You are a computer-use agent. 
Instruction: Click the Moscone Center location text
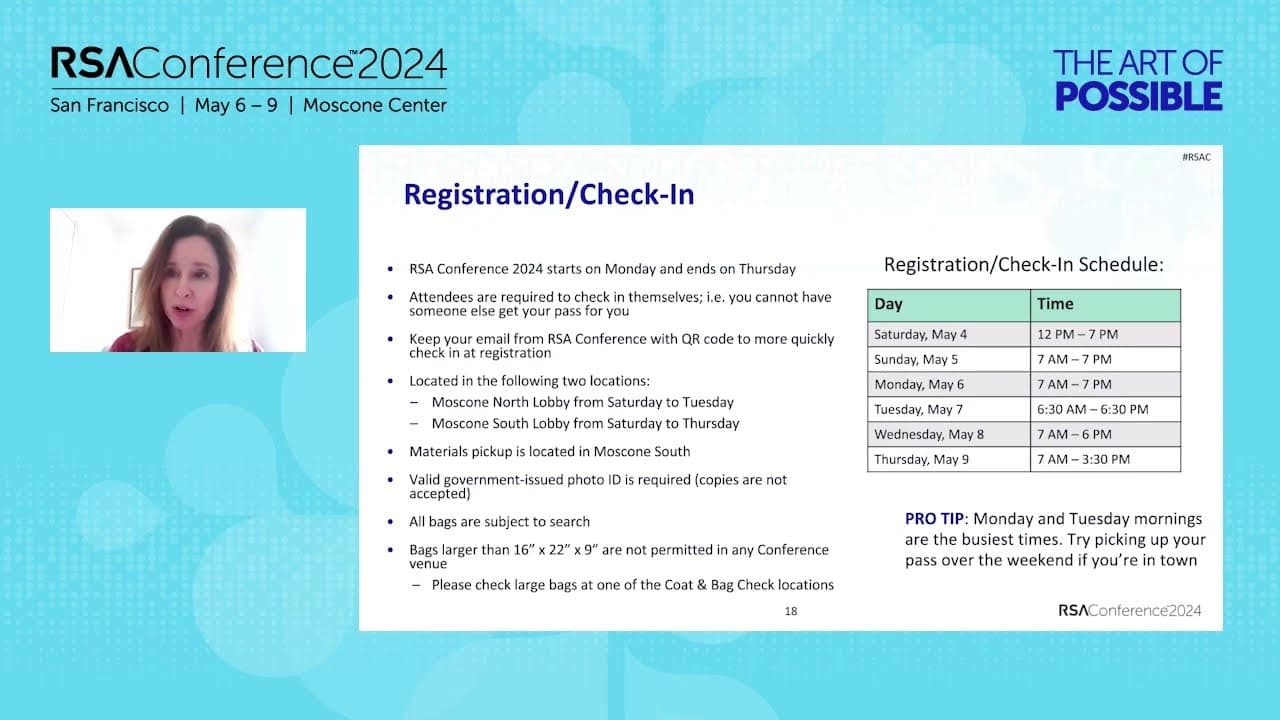tap(375, 105)
